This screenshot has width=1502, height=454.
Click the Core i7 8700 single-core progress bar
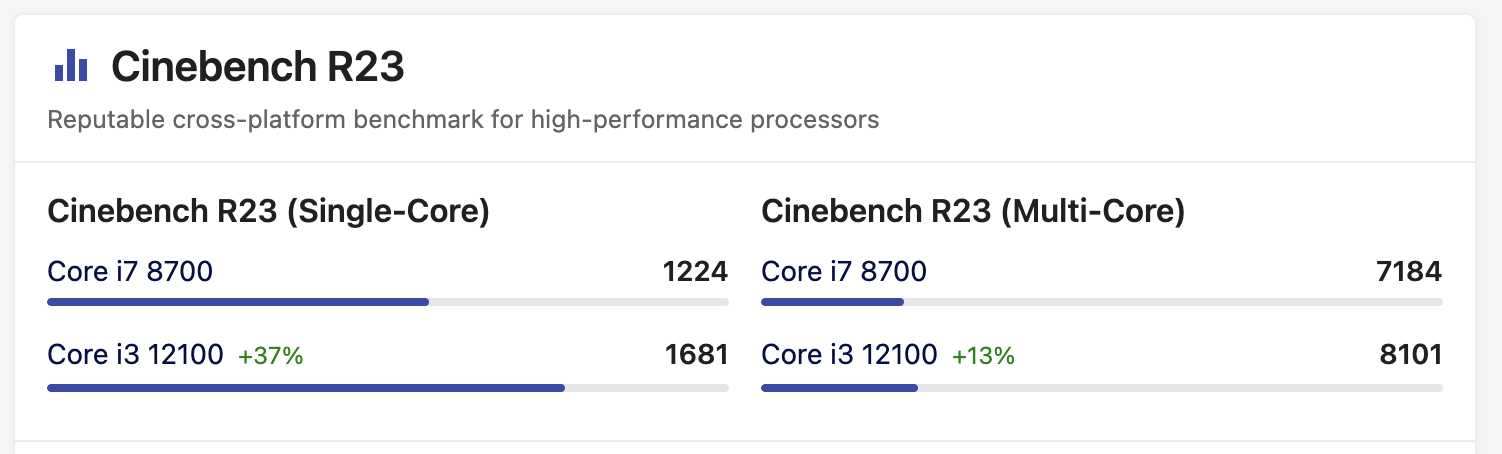(388, 301)
